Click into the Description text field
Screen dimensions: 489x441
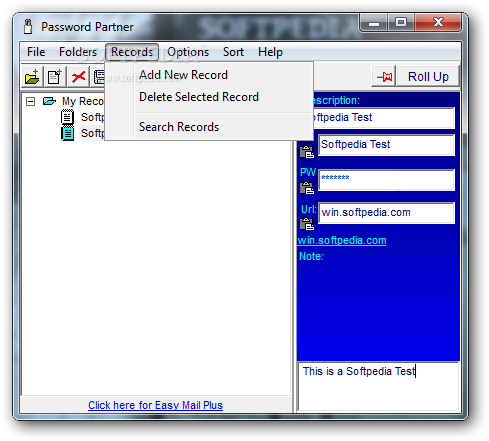click(383, 118)
